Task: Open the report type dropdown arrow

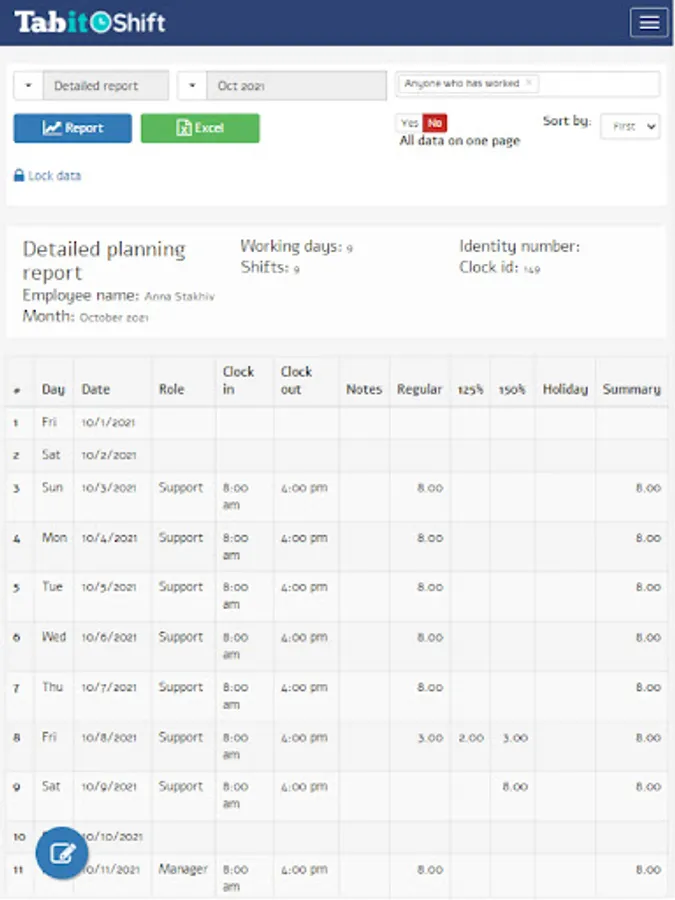Action: pos(28,86)
